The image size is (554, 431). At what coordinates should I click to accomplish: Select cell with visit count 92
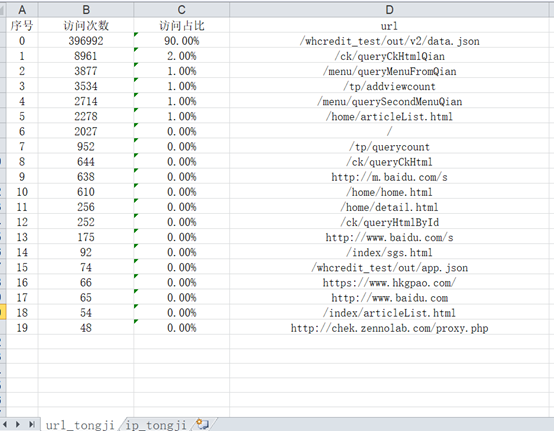coord(86,252)
